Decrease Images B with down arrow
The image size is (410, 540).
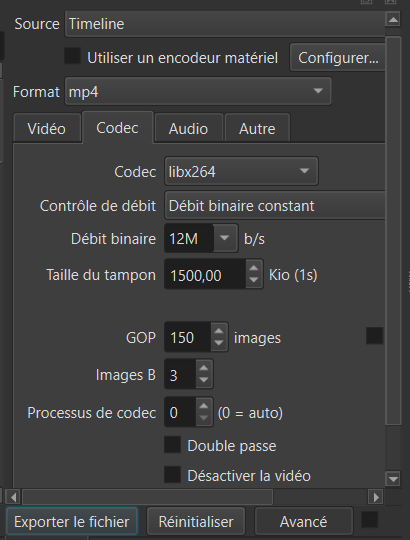point(204,380)
